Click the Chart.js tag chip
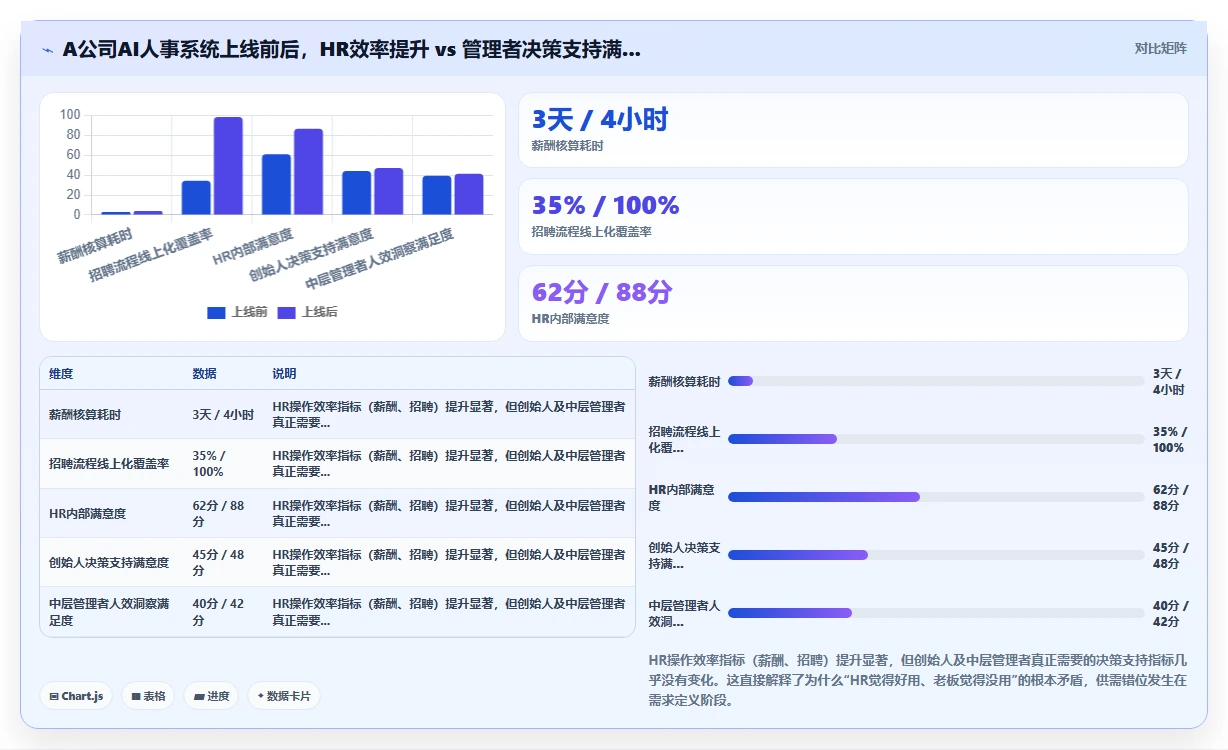This screenshot has width=1228, height=750. pos(76,696)
